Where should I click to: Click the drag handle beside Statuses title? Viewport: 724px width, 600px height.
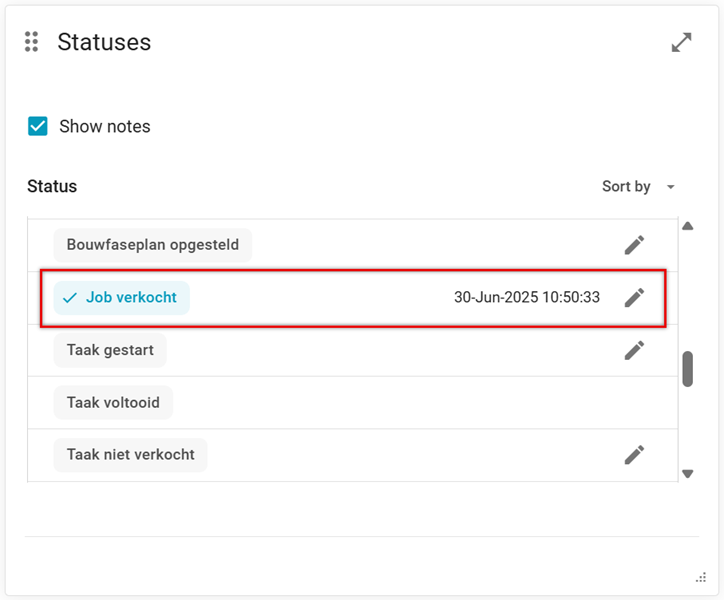click(x=32, y=42)
